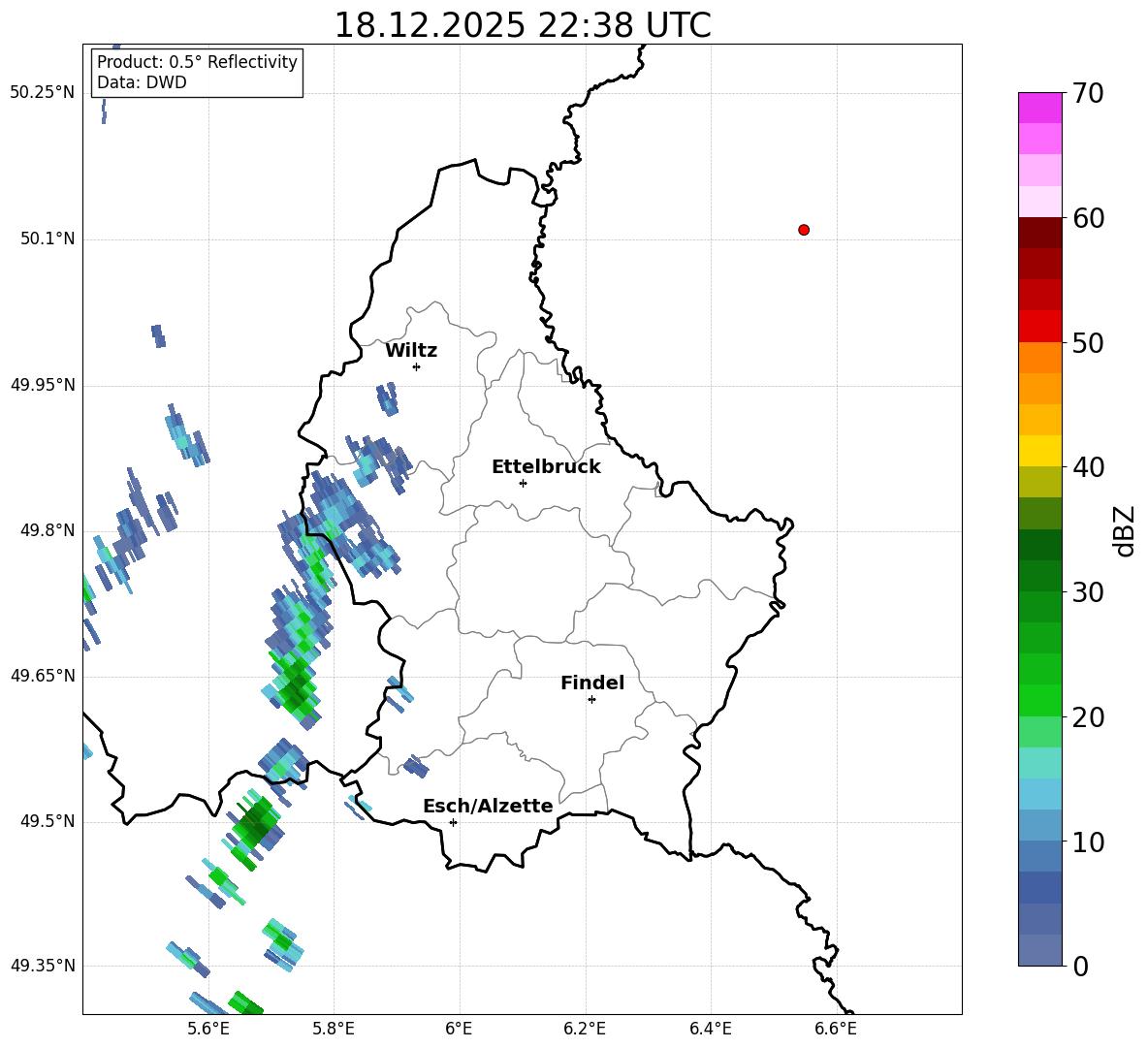Viewport: 1148px width, 1048px height.
Task: Click the 'Data: DWD' label
Action: tap(142, 82)
